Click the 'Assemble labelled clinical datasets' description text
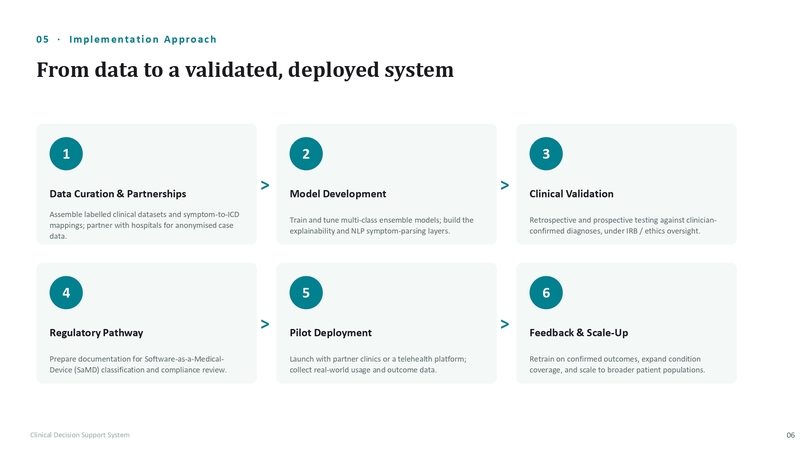This screenshot has height=453, width=806. [144, 225]
